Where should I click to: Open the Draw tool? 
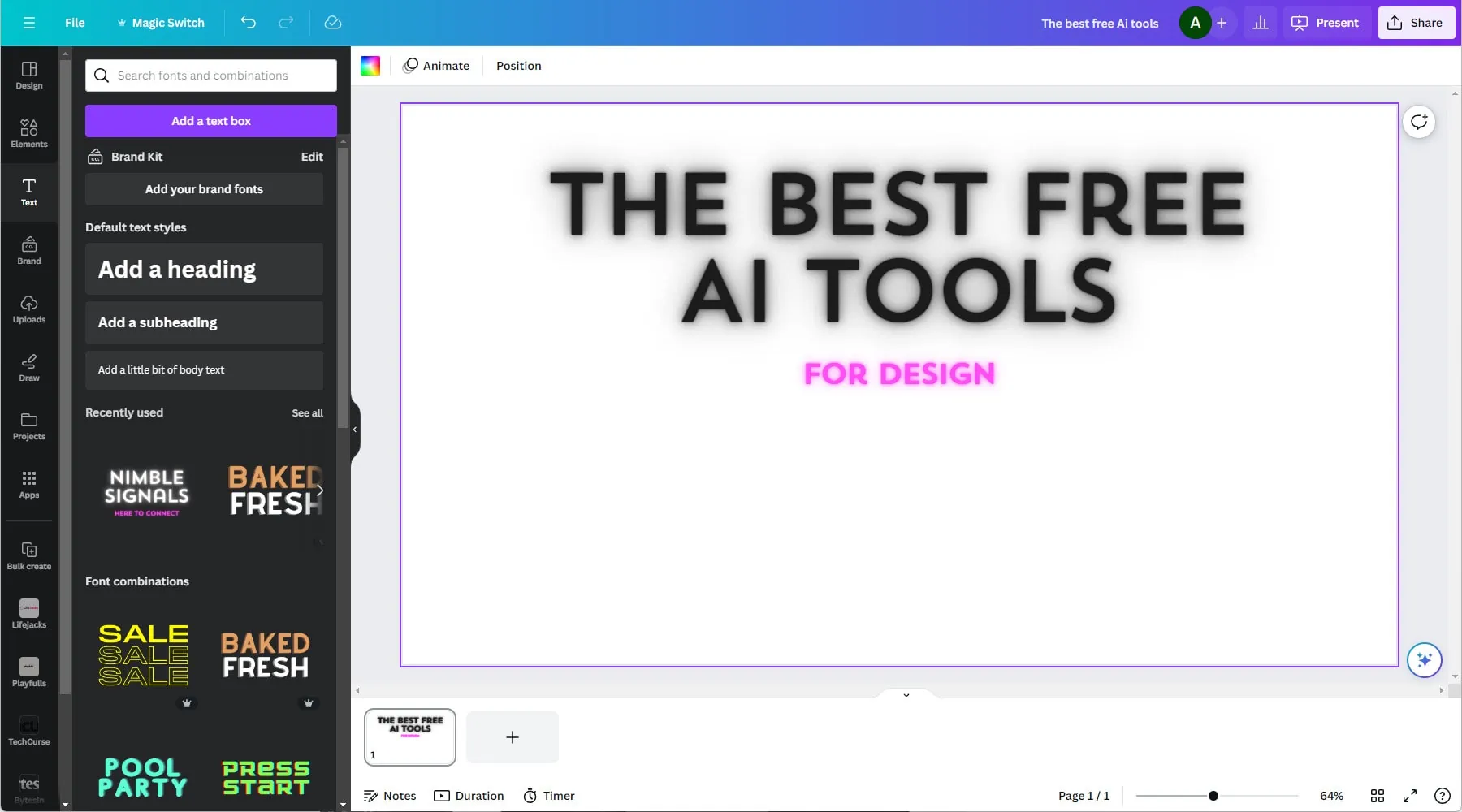coord(29,368)
